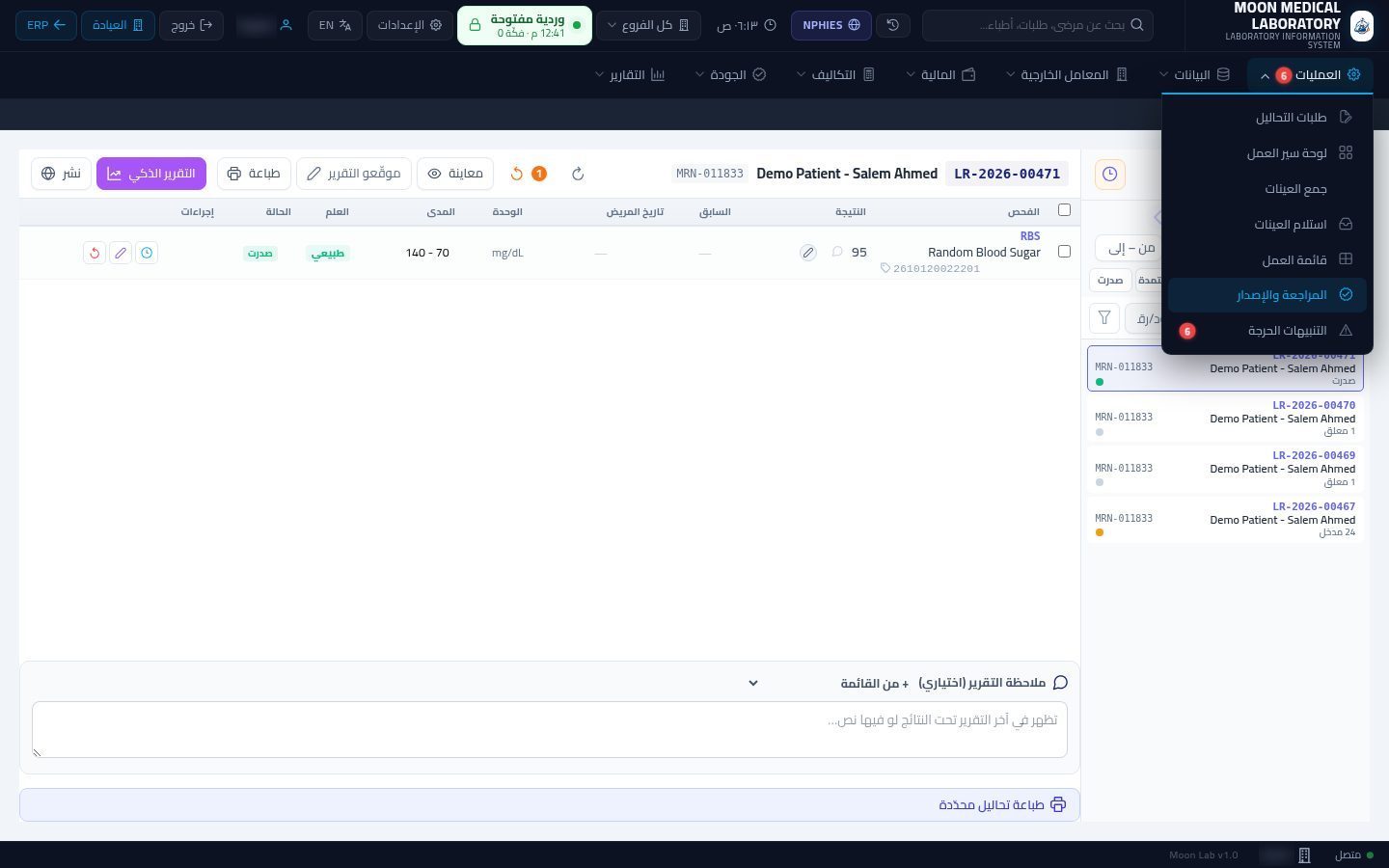
Task: Click the red revert icon in the RBS row actions
Action: point(95,253)
